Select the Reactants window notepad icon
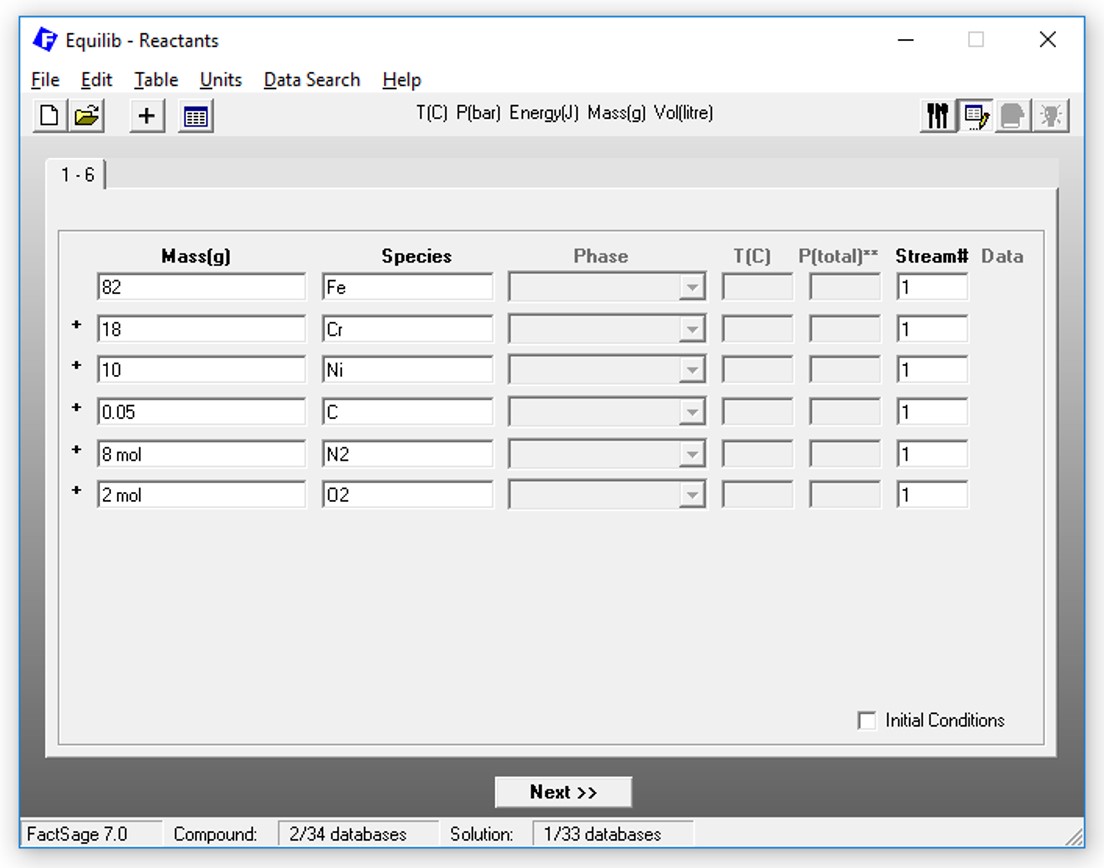The image size is (1104, 868). (x=975, y=116)
